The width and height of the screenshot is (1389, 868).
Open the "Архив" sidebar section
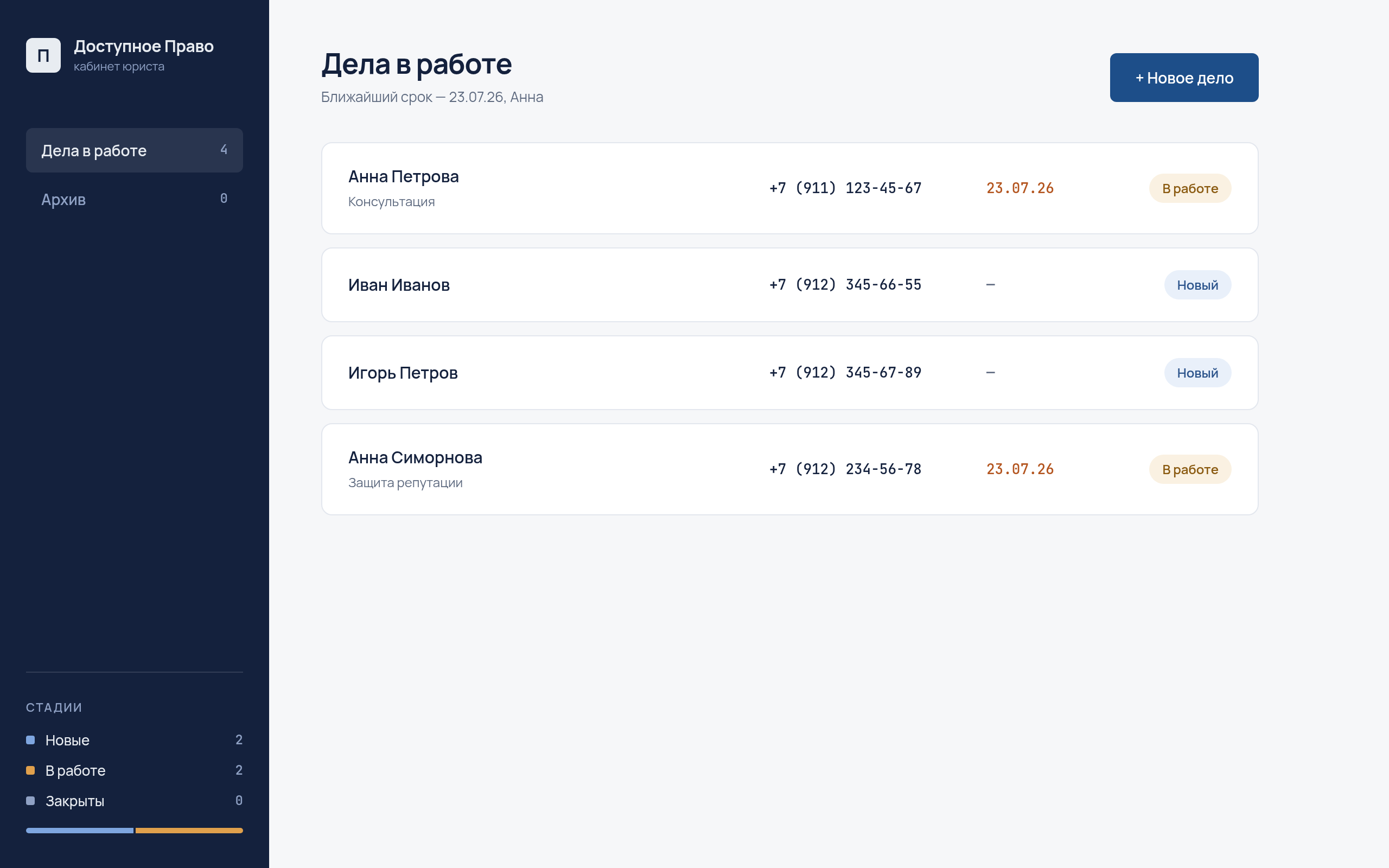(x=135, y=199)
